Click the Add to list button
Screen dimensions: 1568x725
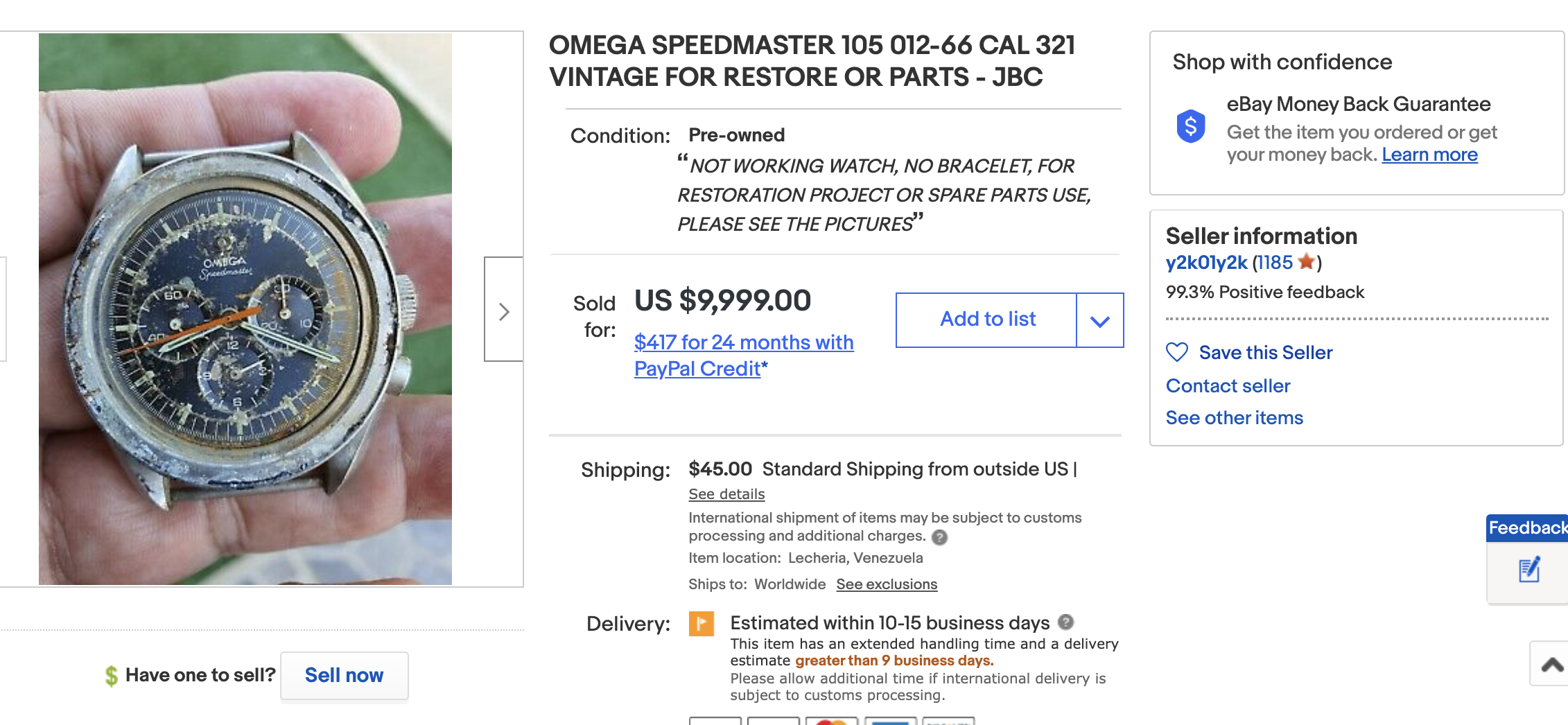986,320
